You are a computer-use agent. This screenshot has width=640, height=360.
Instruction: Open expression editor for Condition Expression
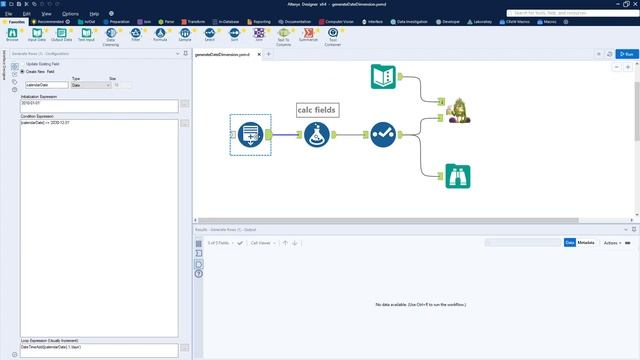point(184,123)
